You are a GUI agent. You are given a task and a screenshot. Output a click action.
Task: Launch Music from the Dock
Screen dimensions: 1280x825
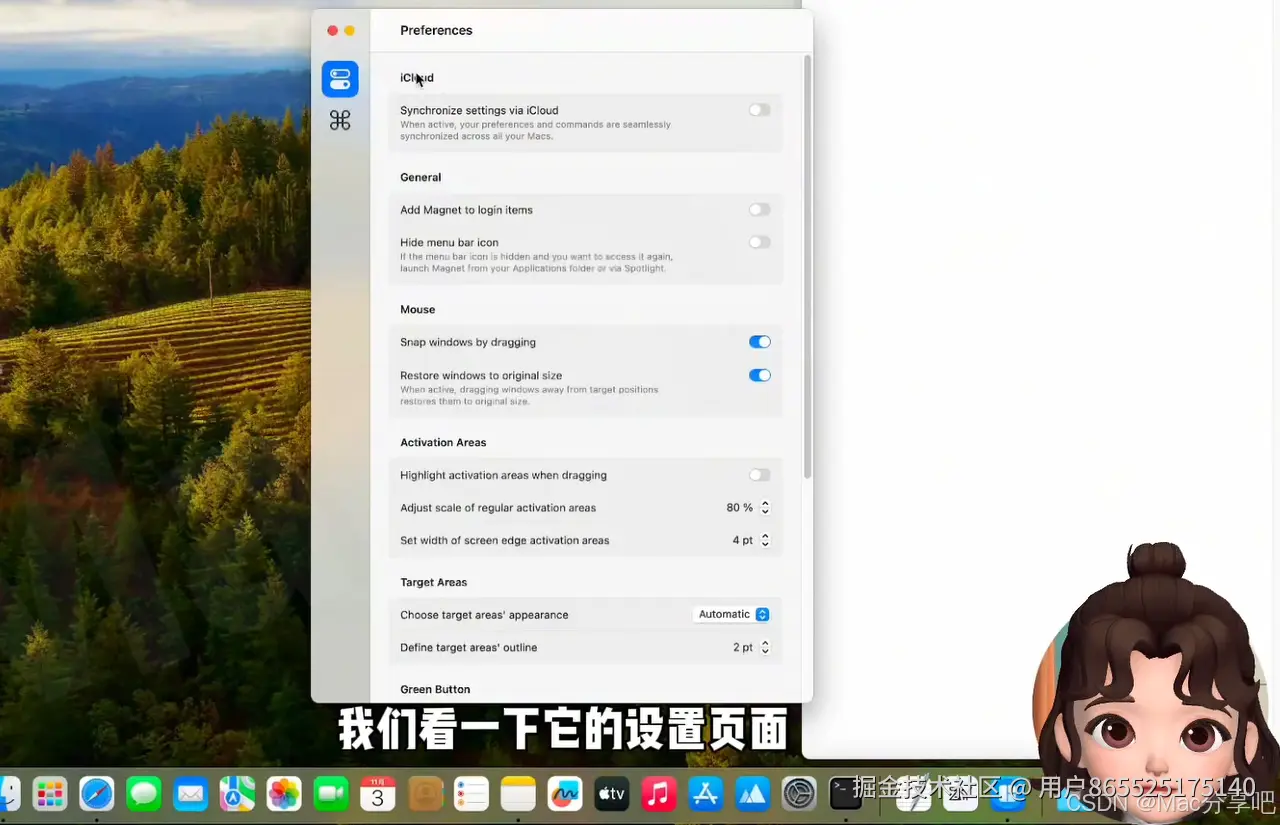coord(658,794)
